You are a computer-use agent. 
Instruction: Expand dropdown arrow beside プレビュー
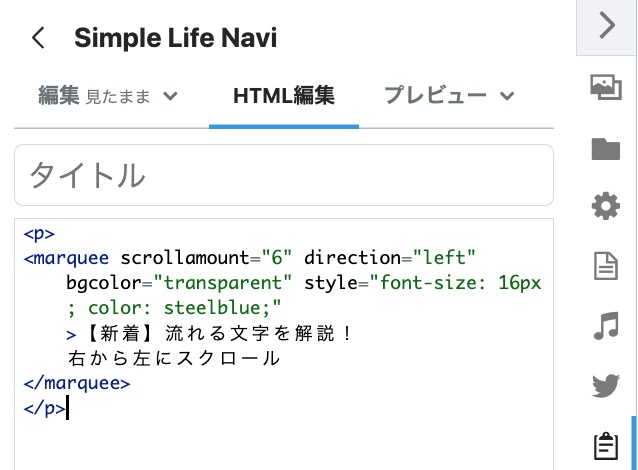pyautogui.click(x=507, y=96)
